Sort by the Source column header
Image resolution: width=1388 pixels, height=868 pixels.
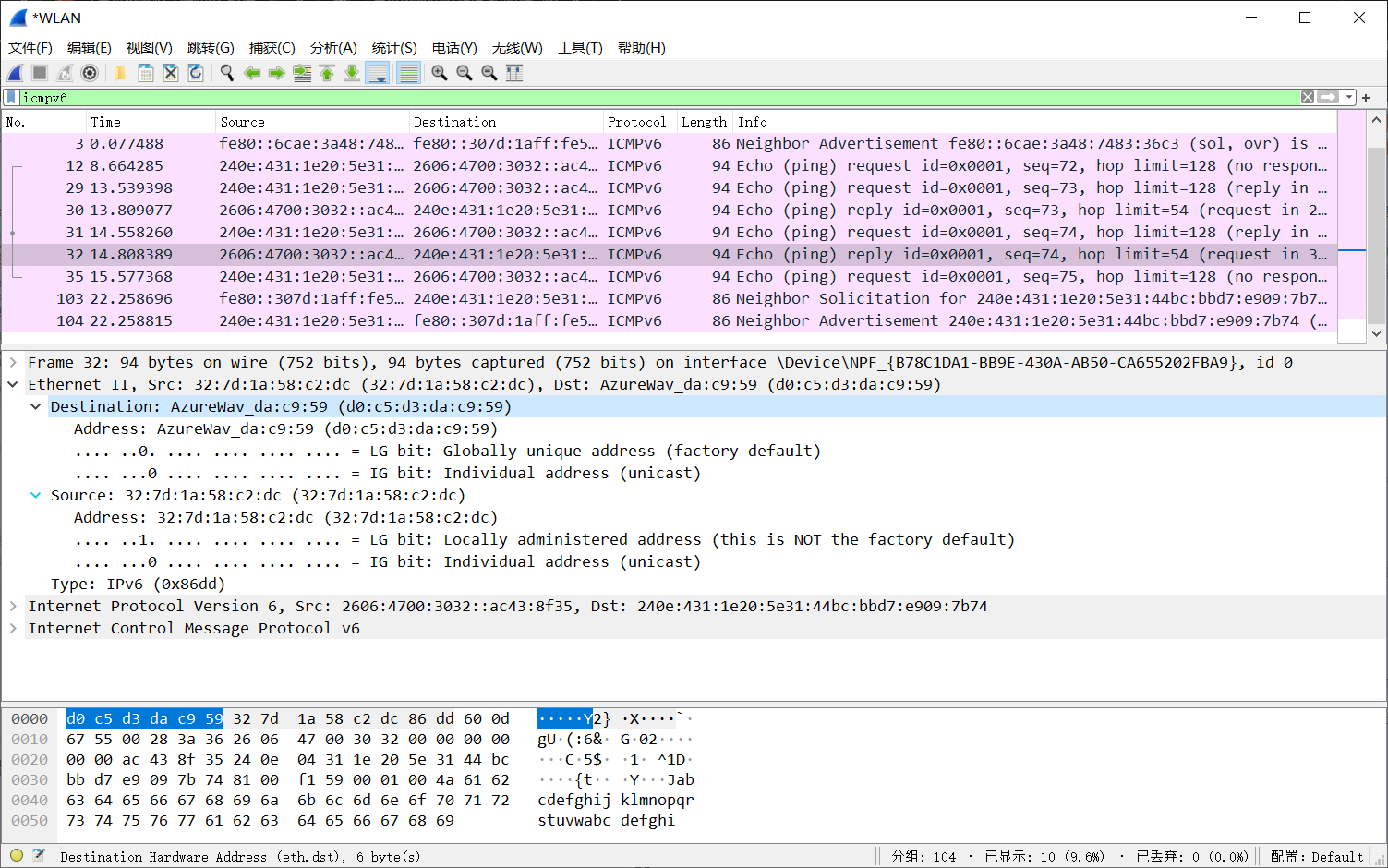pyautogui.click(x=312, y=122)
